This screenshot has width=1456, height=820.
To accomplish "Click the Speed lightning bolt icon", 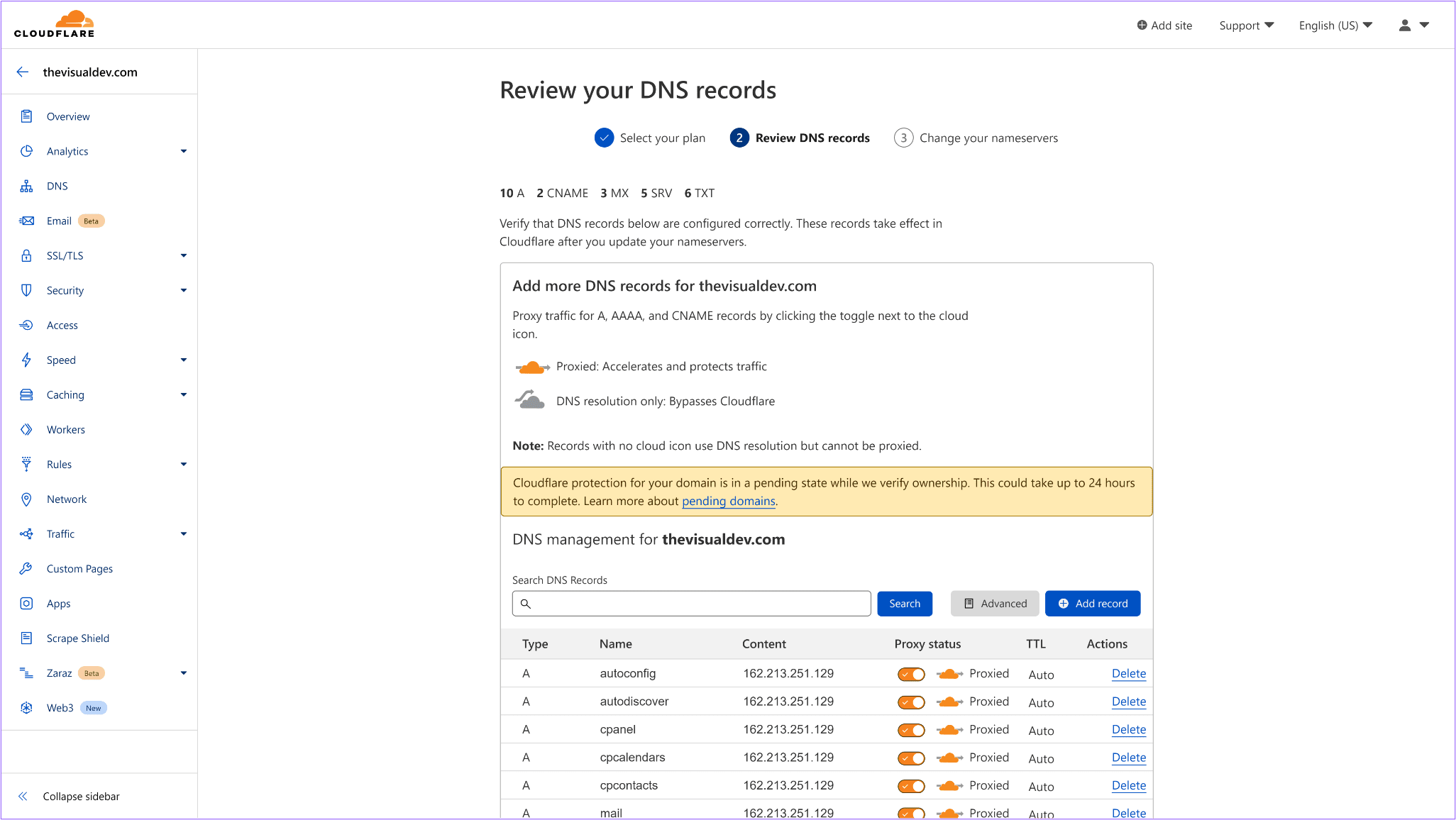I will [26, 360].
